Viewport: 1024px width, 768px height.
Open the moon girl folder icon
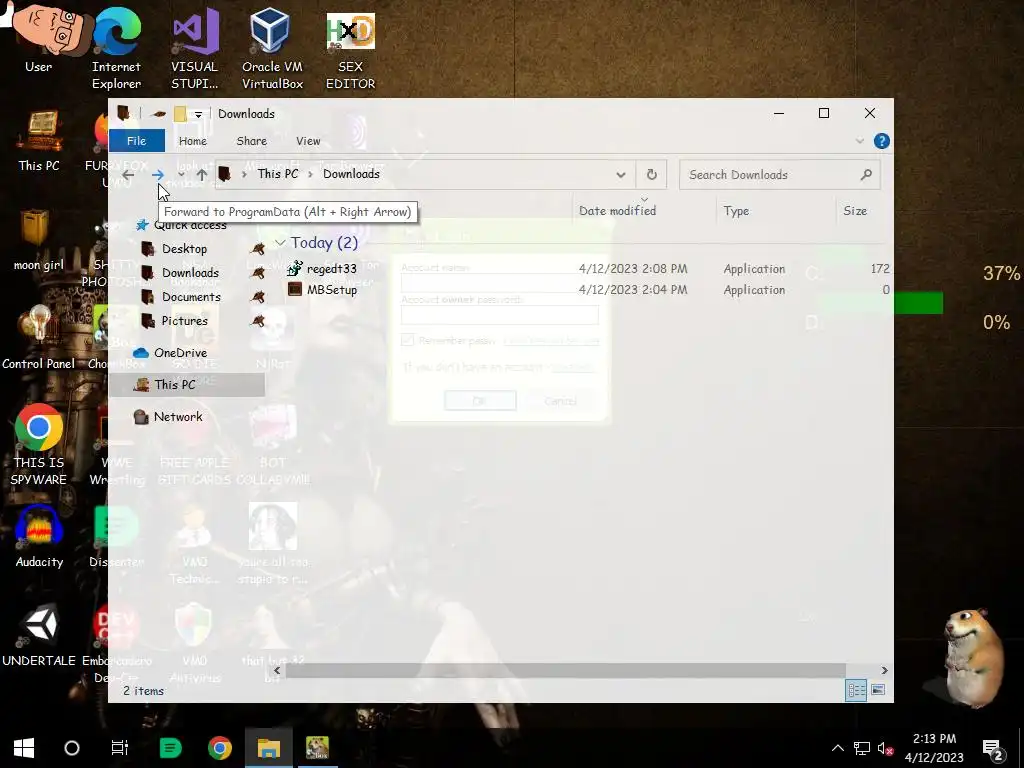click(39, 240)
